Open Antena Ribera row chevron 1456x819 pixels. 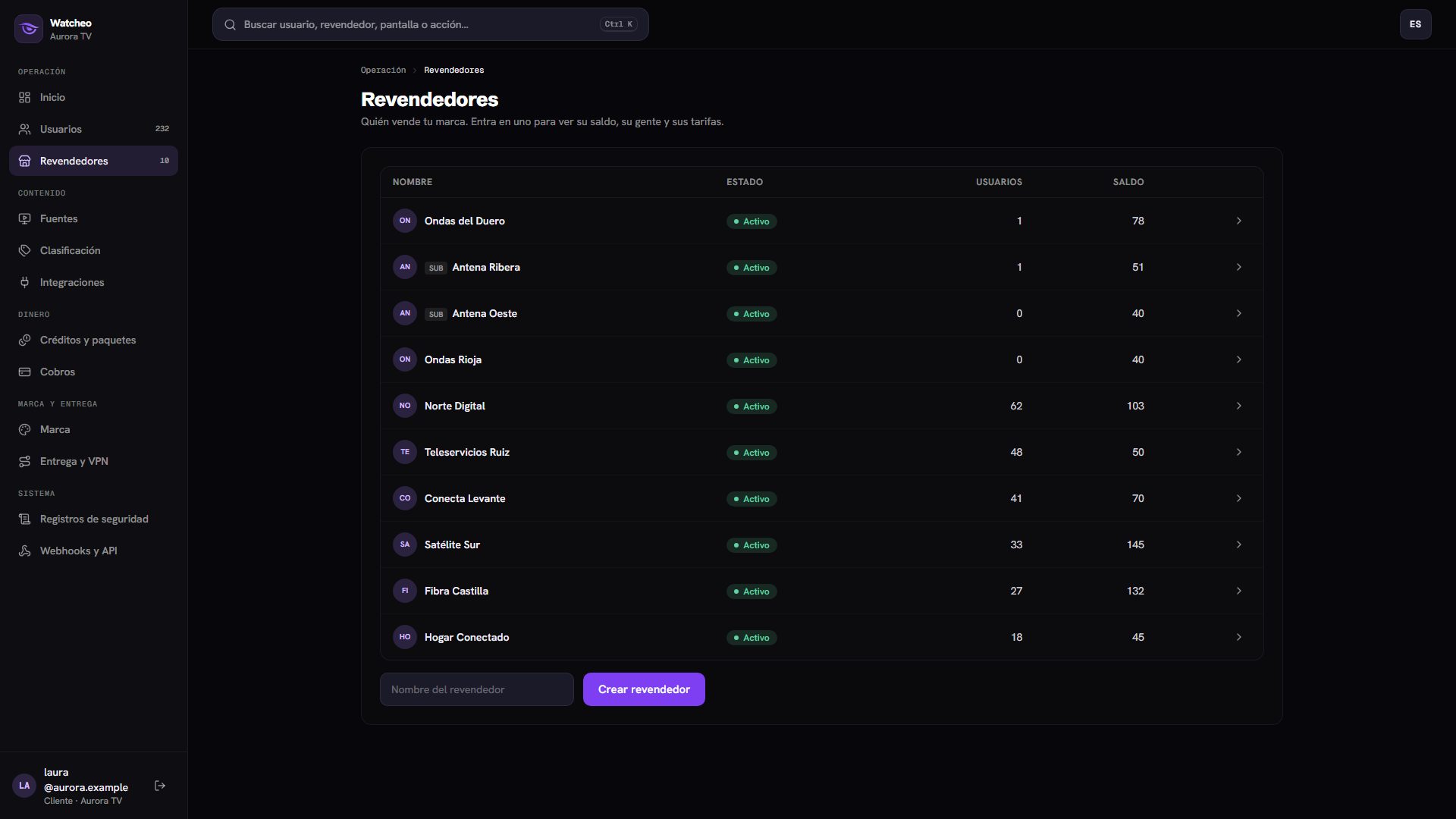coord(1238,268)
